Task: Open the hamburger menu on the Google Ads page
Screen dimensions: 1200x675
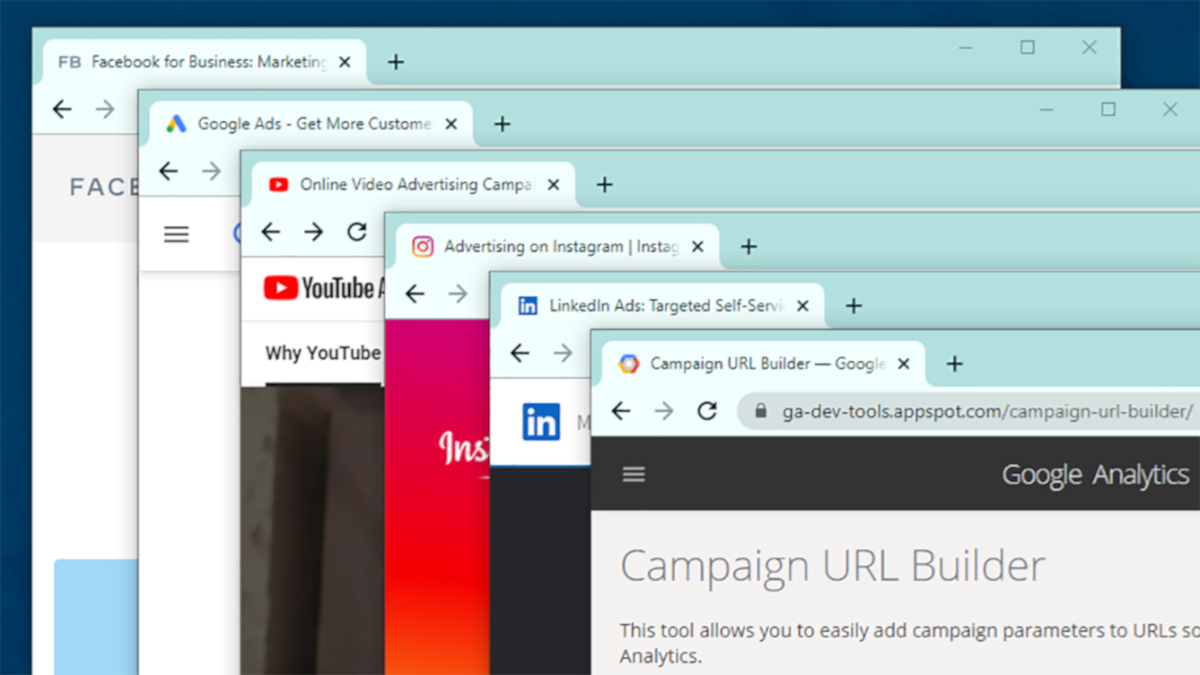Action: pyautogui.click(x=176, y=234)
